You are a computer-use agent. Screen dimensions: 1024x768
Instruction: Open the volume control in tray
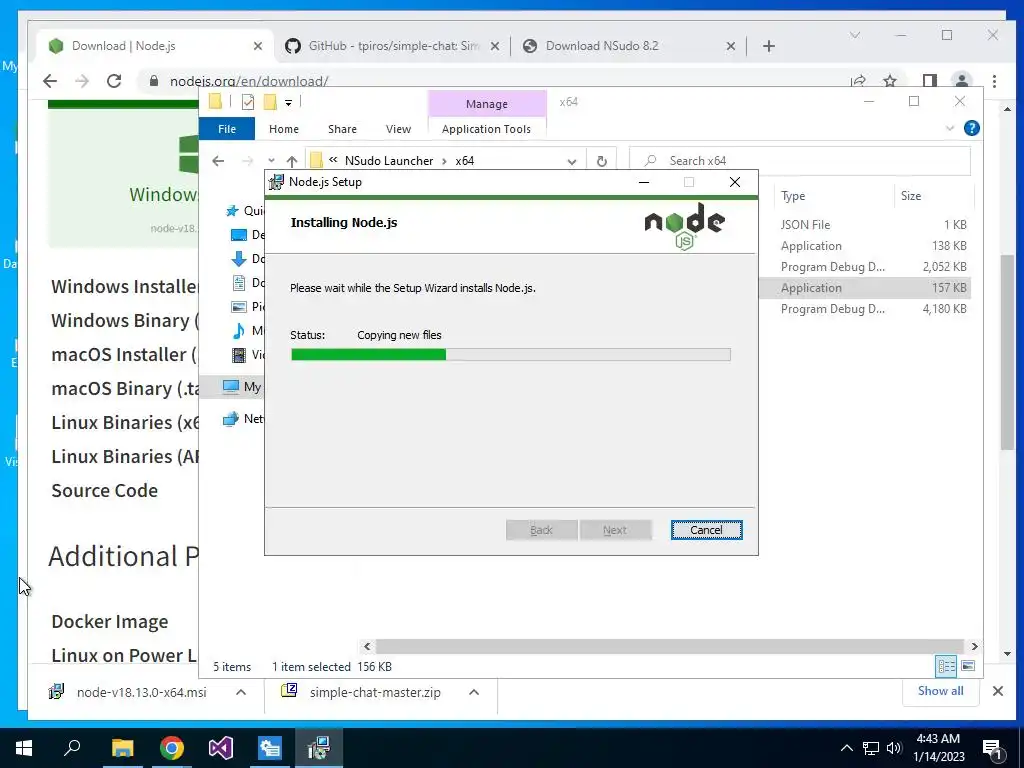pos(894,748)
